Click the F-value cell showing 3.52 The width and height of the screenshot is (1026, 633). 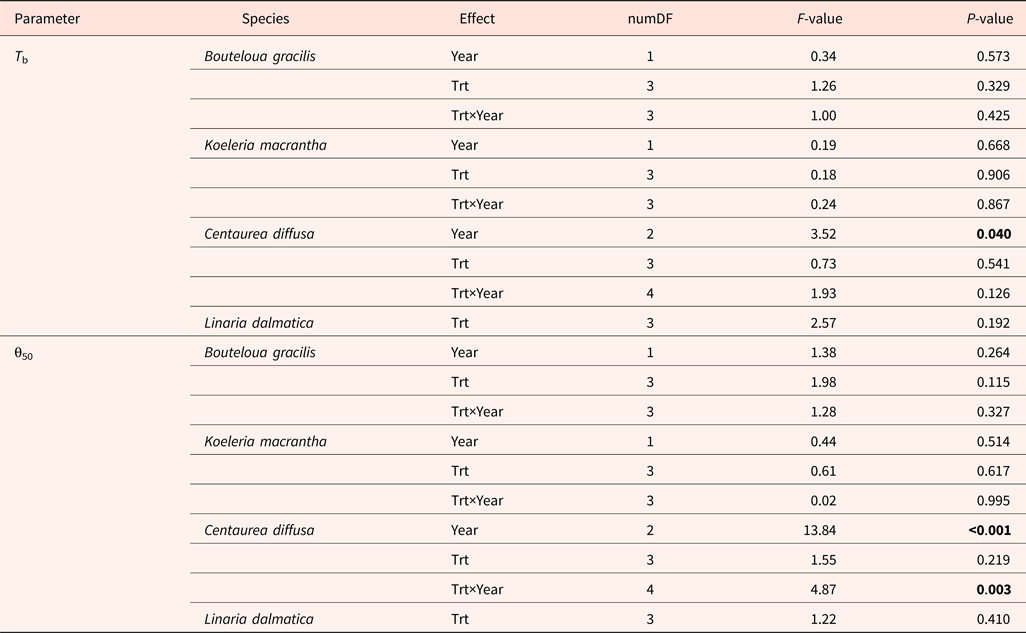[x=823, y=234]
